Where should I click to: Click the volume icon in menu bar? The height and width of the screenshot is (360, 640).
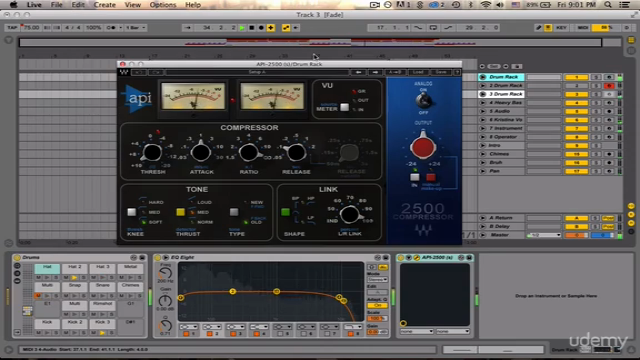tap(500, 5)
